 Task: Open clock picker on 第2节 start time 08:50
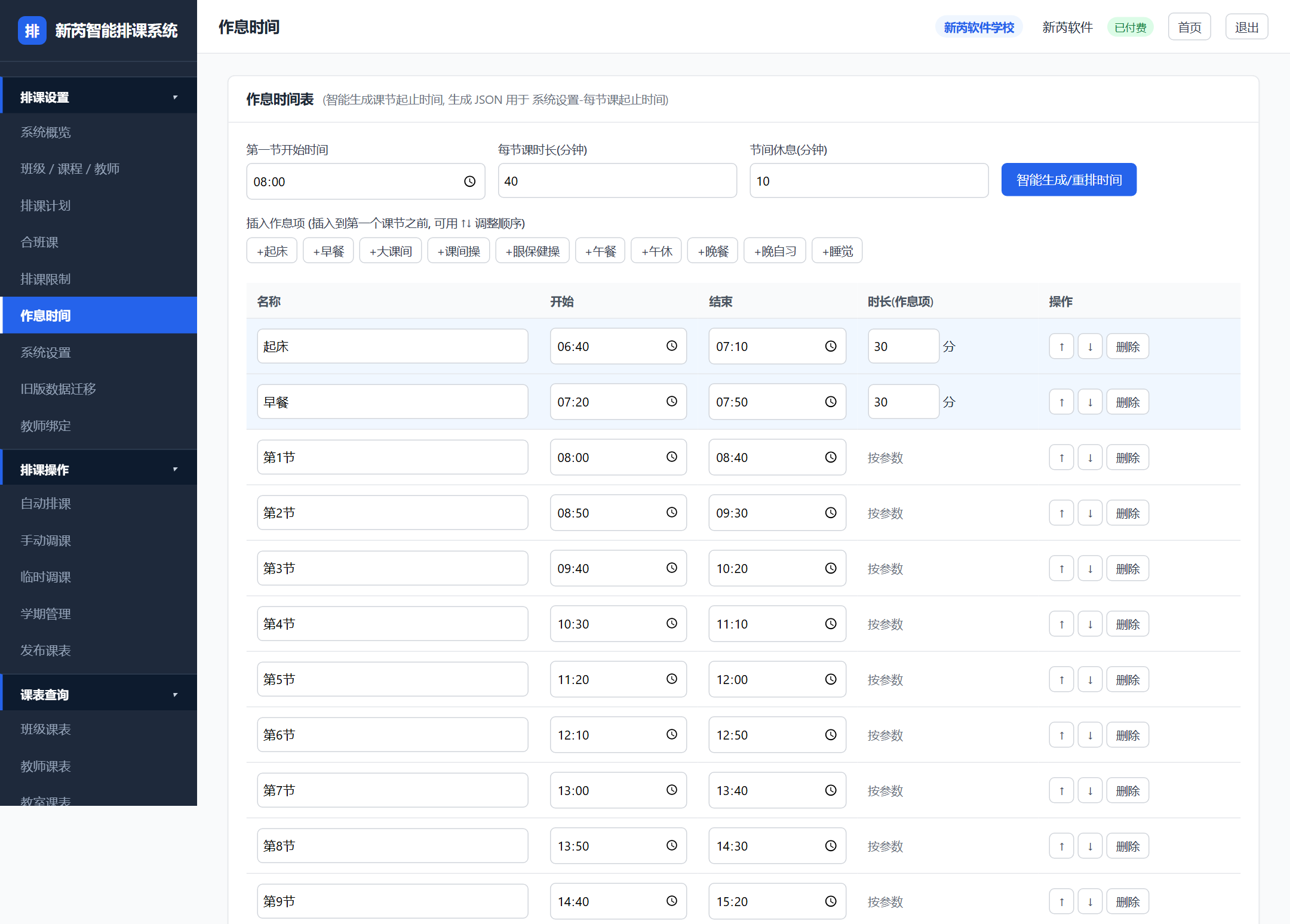672,513
